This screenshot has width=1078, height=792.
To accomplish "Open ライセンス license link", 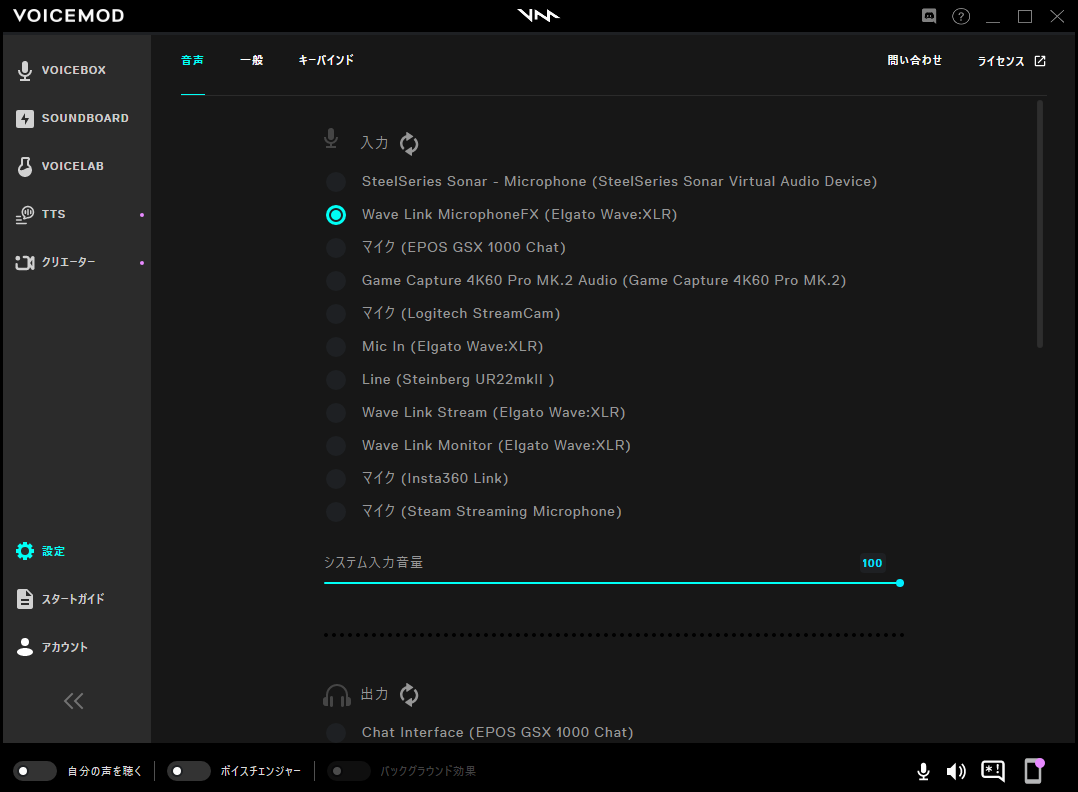I will [1001, 61].
